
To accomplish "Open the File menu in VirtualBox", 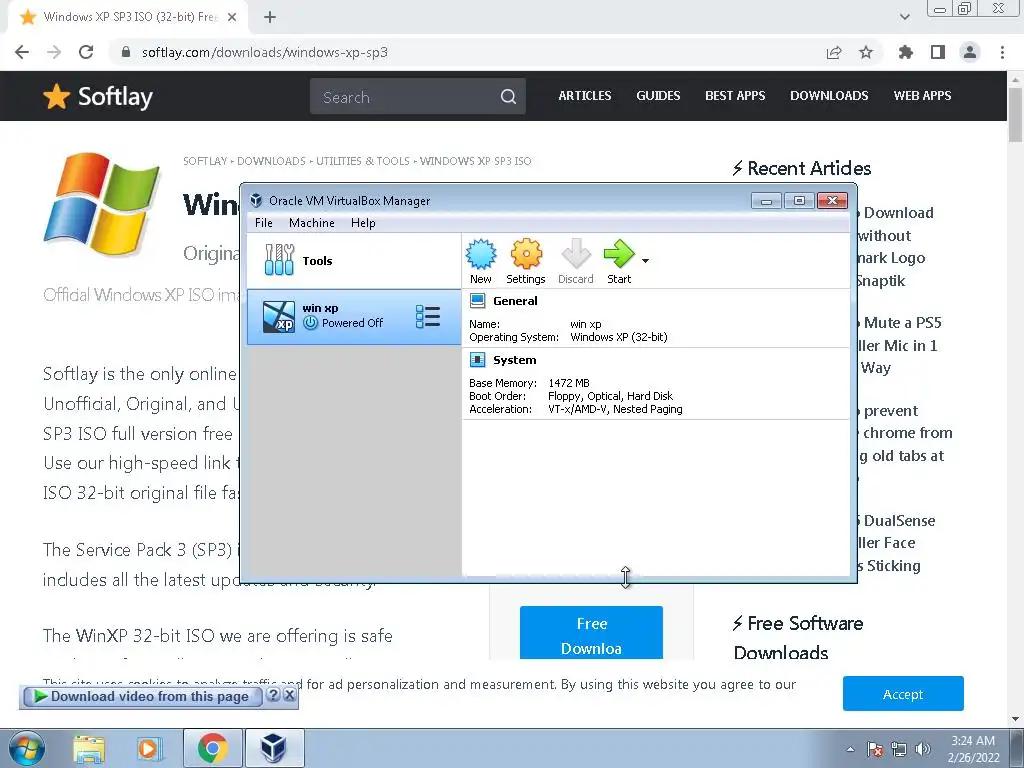I will tap(264, 223).
